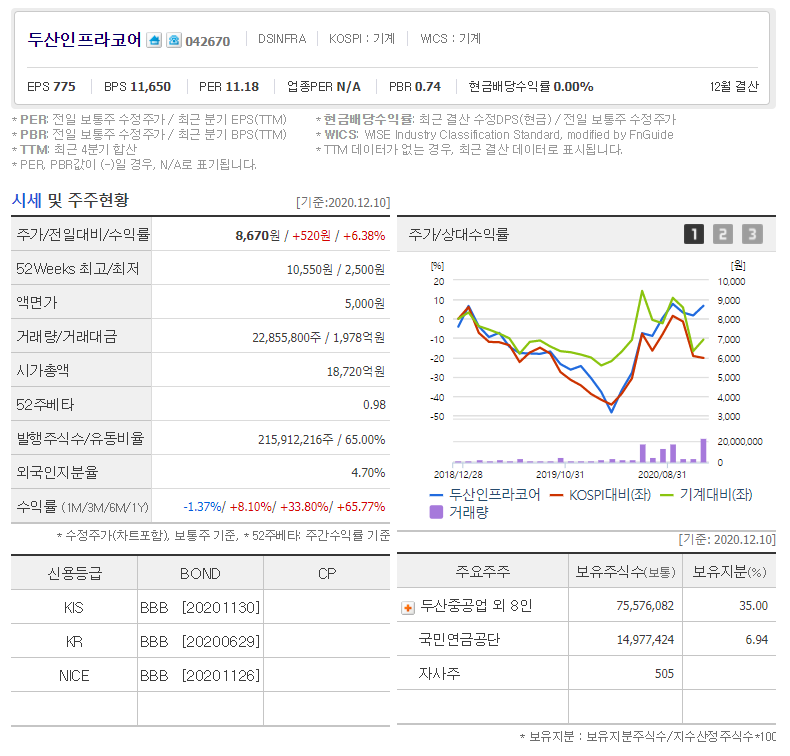The height and width of the screenshot is (756, 790).
Task: Select the 75,576,082 shares value
Action: pyautogui.click(x=645, y=606)
